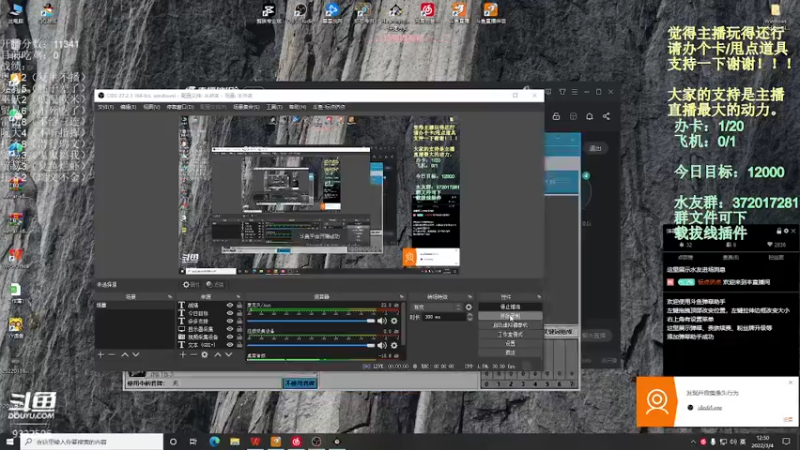
Task: Pop out the Sources dock panel
Action: (238, 296)
